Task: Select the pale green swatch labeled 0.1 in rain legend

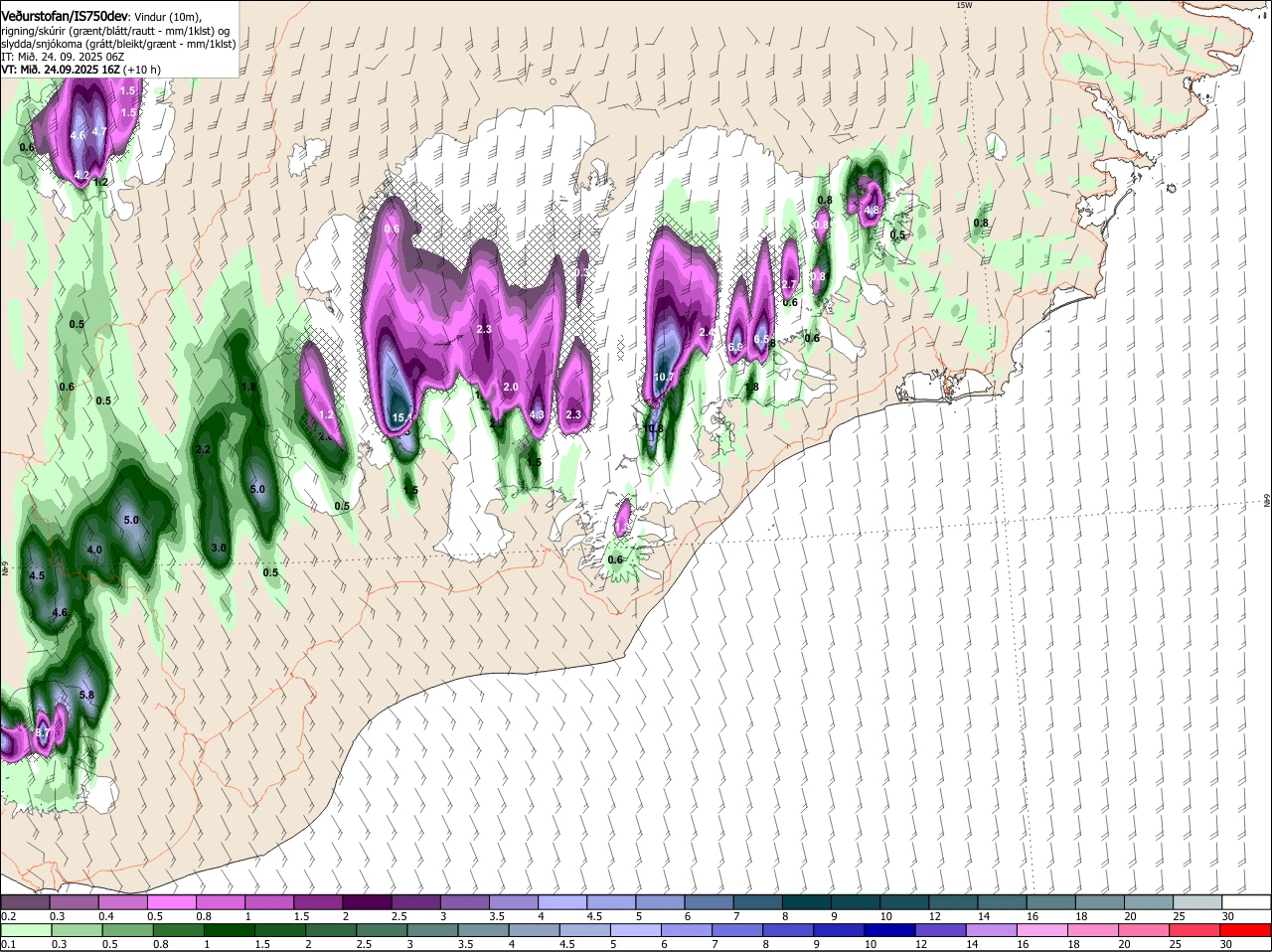Action: [x=25, y=930]
